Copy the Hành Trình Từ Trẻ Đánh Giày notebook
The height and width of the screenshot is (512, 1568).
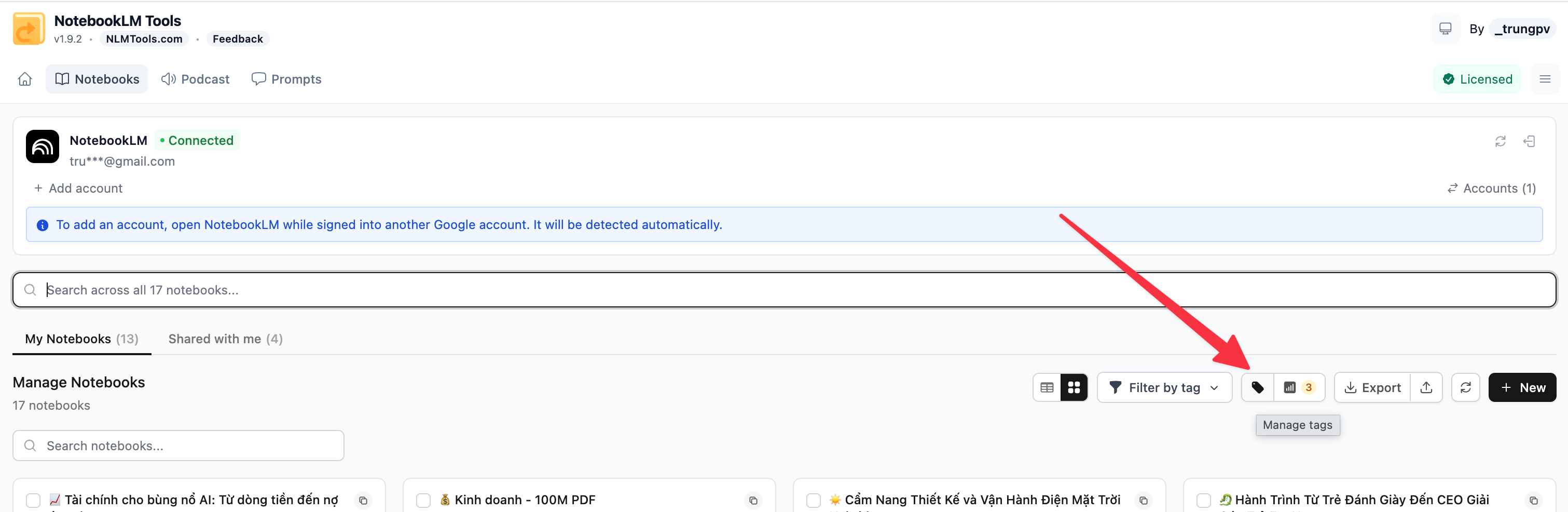click(1534, 501)
